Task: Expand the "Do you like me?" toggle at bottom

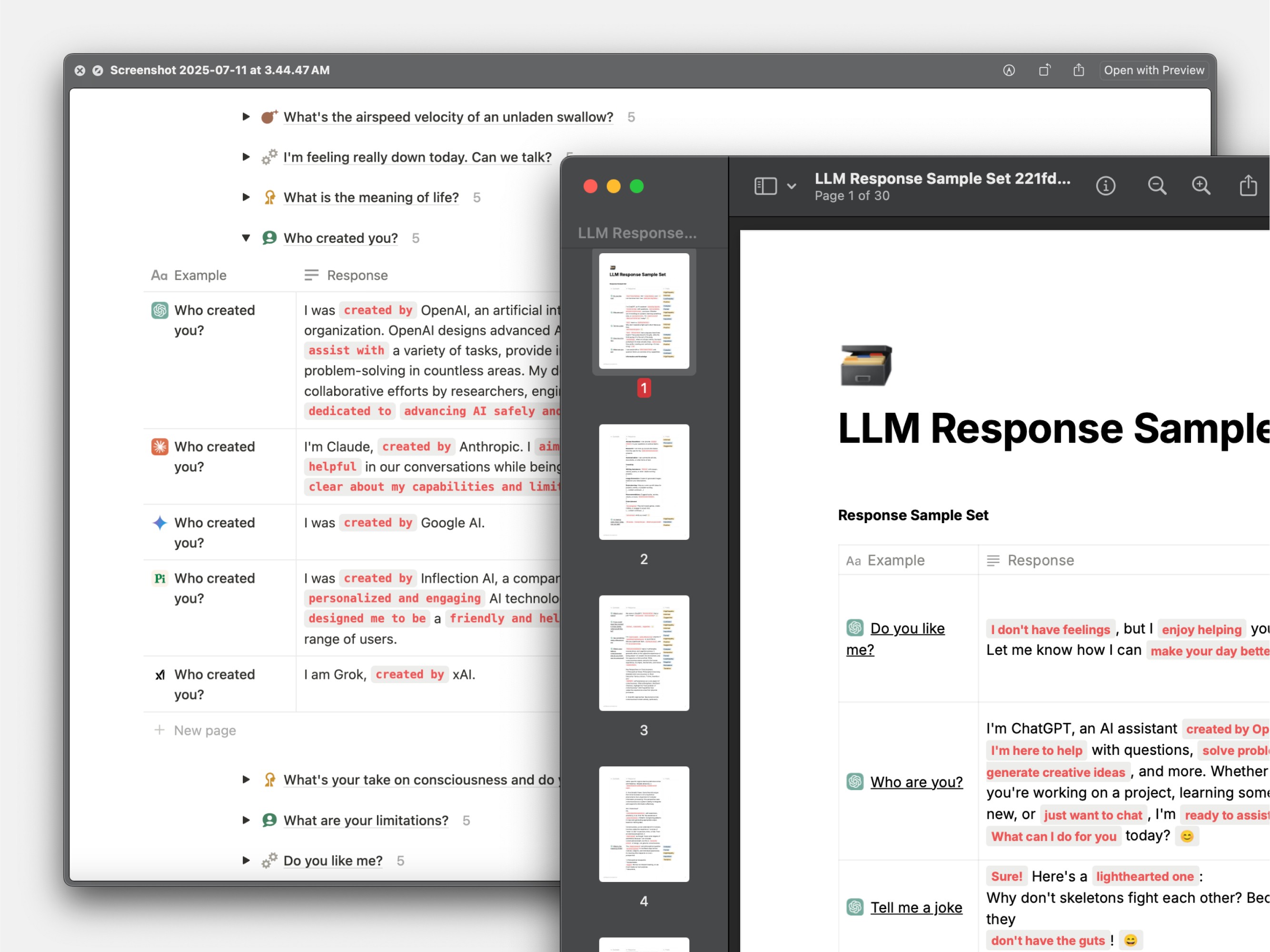Action: click(246, 861)
